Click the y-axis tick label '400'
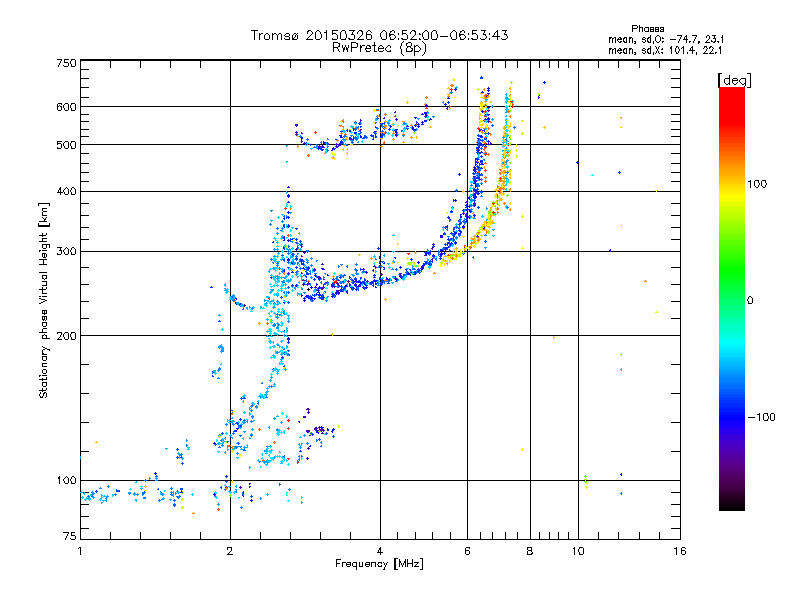 coord(66,191)
